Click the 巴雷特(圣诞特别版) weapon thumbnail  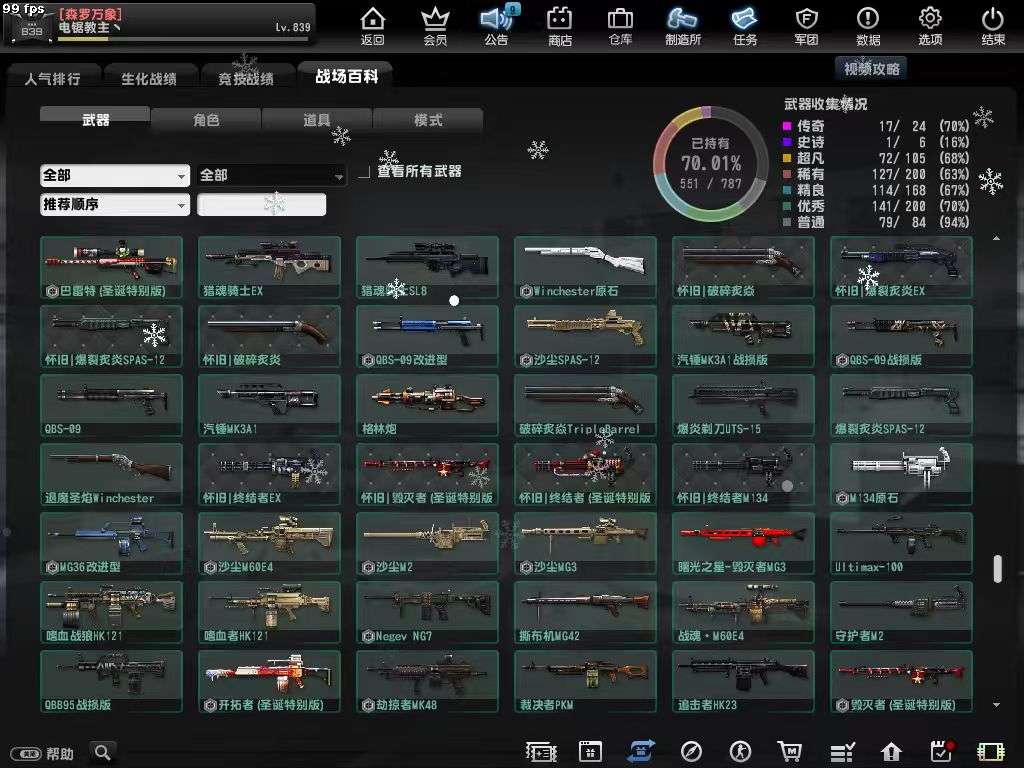[111, 265]
